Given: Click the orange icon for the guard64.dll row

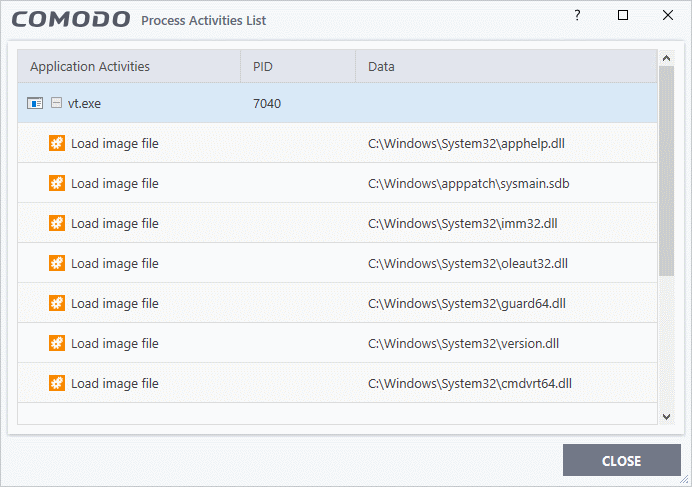Looking at the screenshot, I should pyautogui.click(x=57, y=303).
